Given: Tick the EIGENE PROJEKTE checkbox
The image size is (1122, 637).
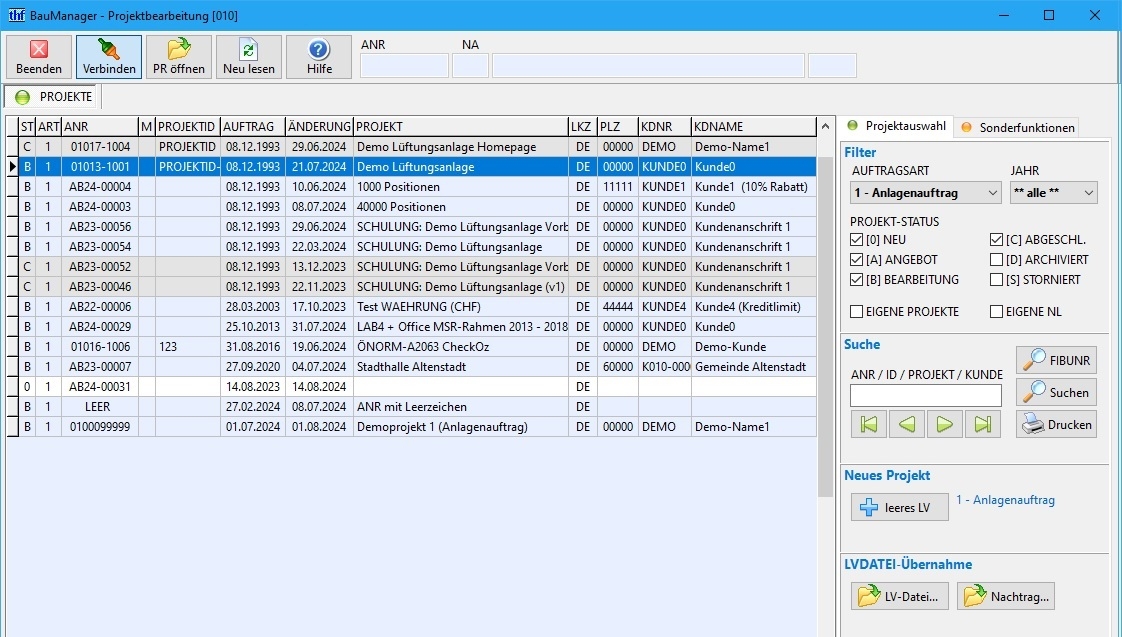Looking at the screenshot, I should click(x=856, y=312).
